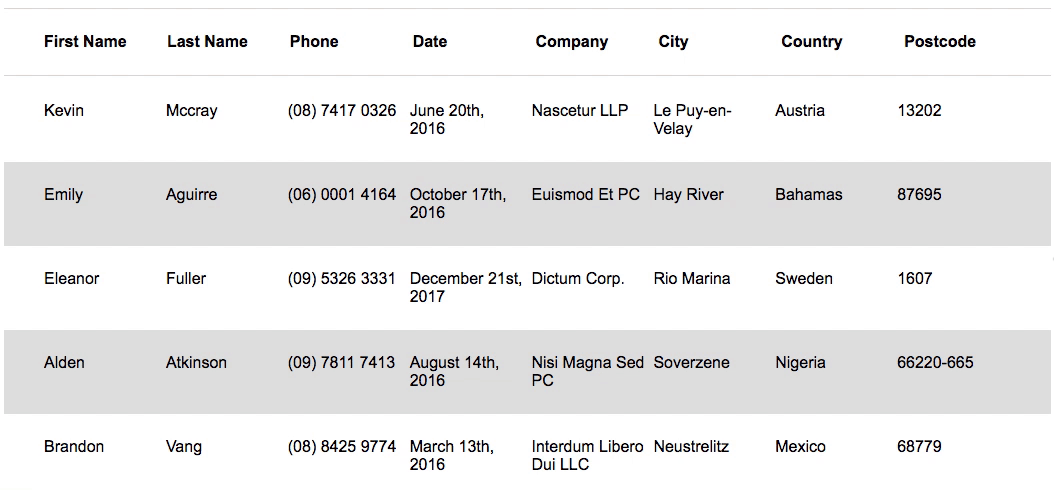
Task: Click Emily Aguirre's phone number
Action: click(342, 195)
